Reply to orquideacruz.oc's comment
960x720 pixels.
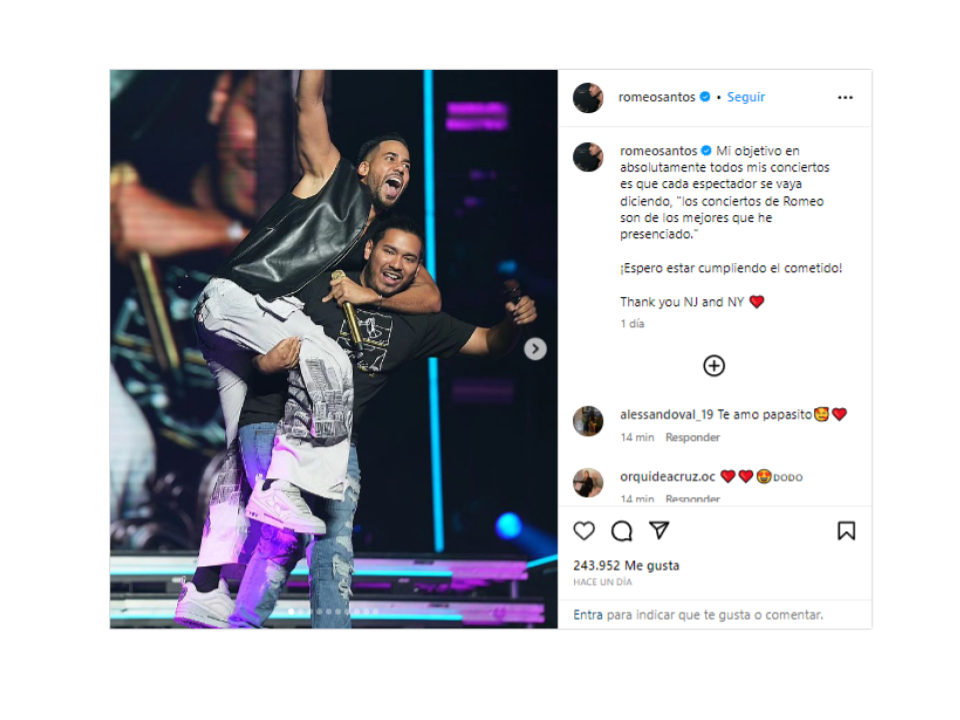pos(692,499)
